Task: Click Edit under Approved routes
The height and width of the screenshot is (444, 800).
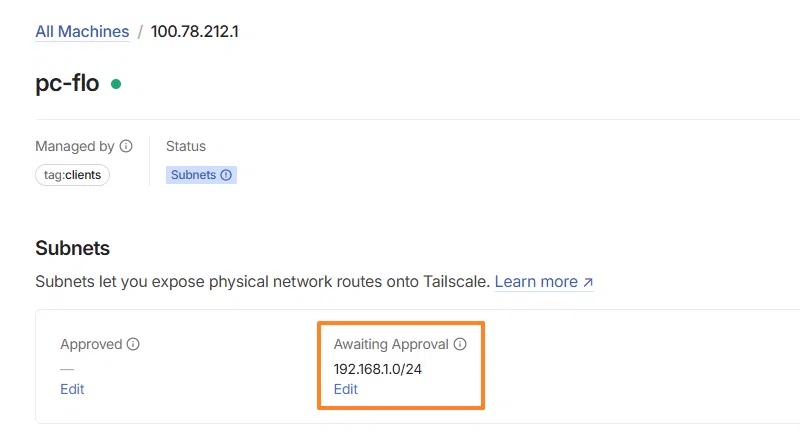Action: click(x=72, y=389)
